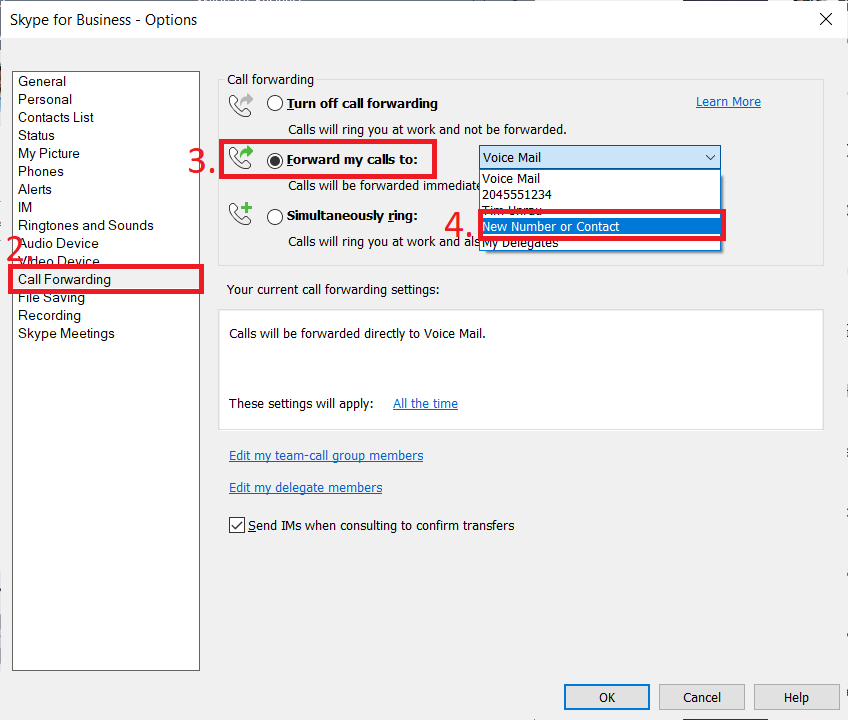Click the simultaneously ring phone icon
This screenshot has width=848, height=720.
click(x=240, y=214)
